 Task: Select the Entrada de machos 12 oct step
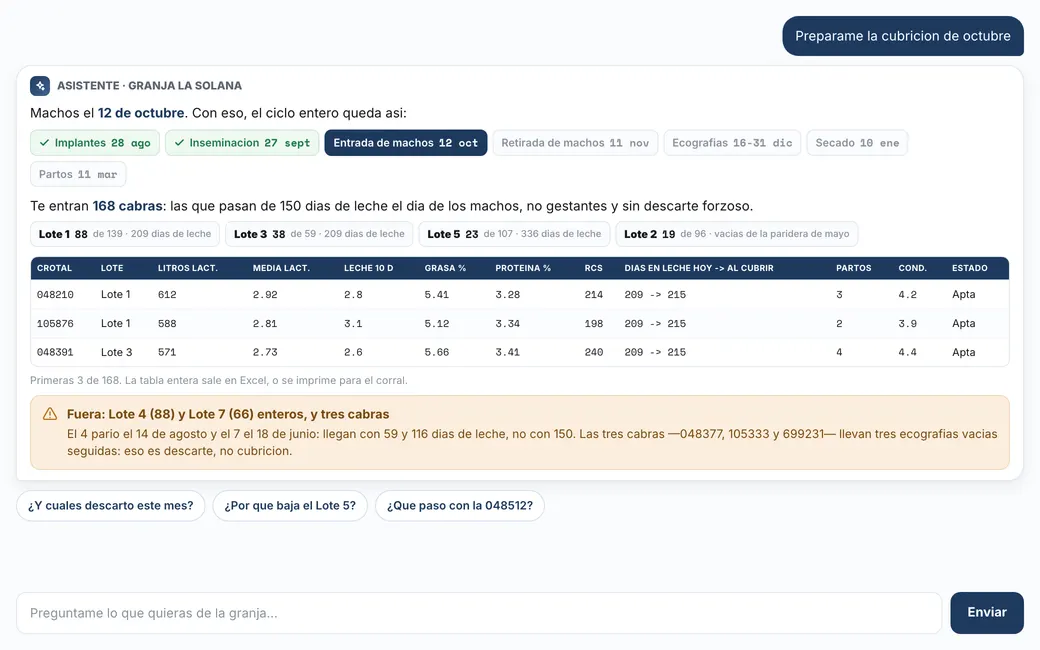pos(405,143)
